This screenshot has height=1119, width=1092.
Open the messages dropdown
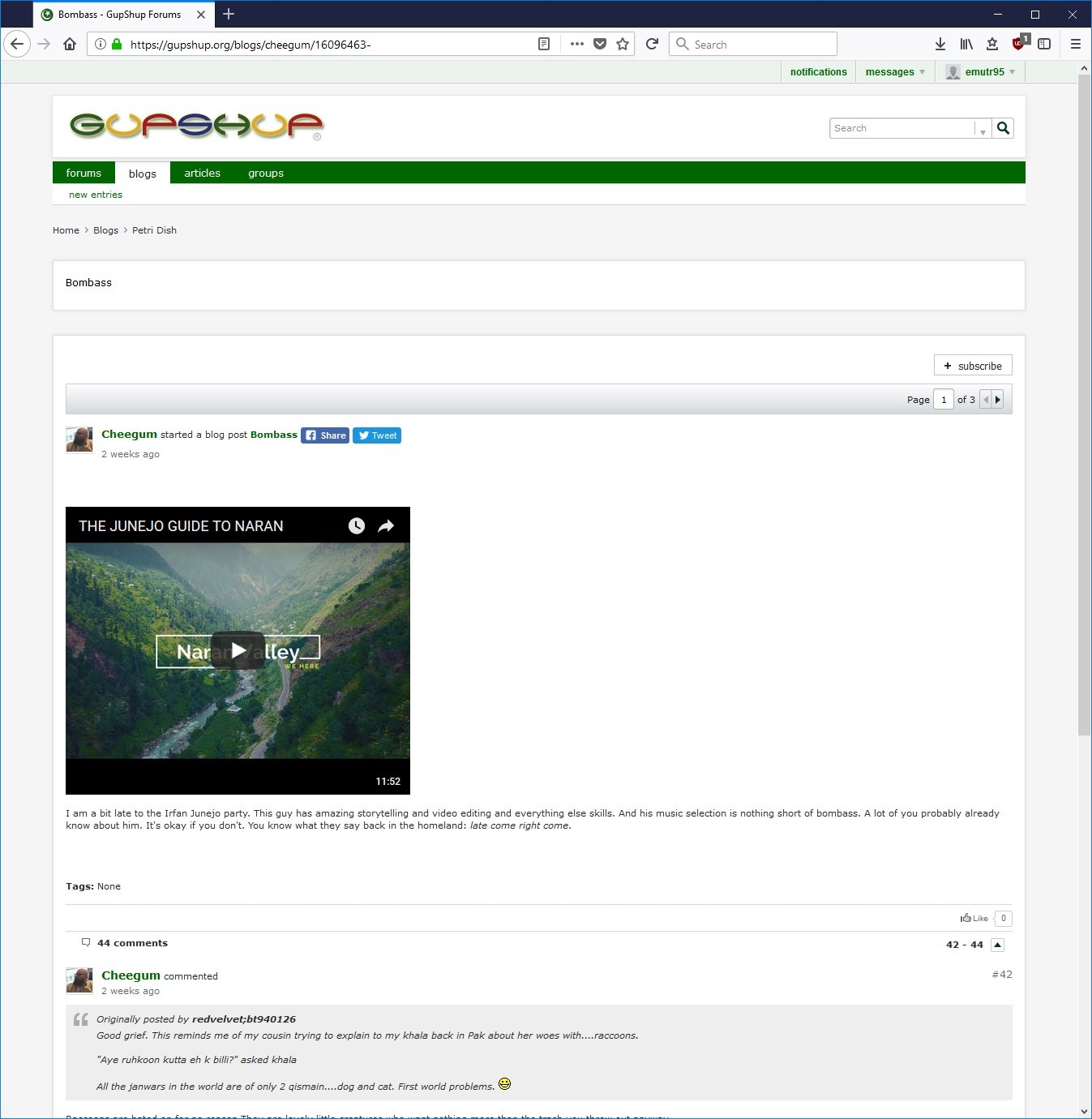pyautogui.click(x=895, y=72)
